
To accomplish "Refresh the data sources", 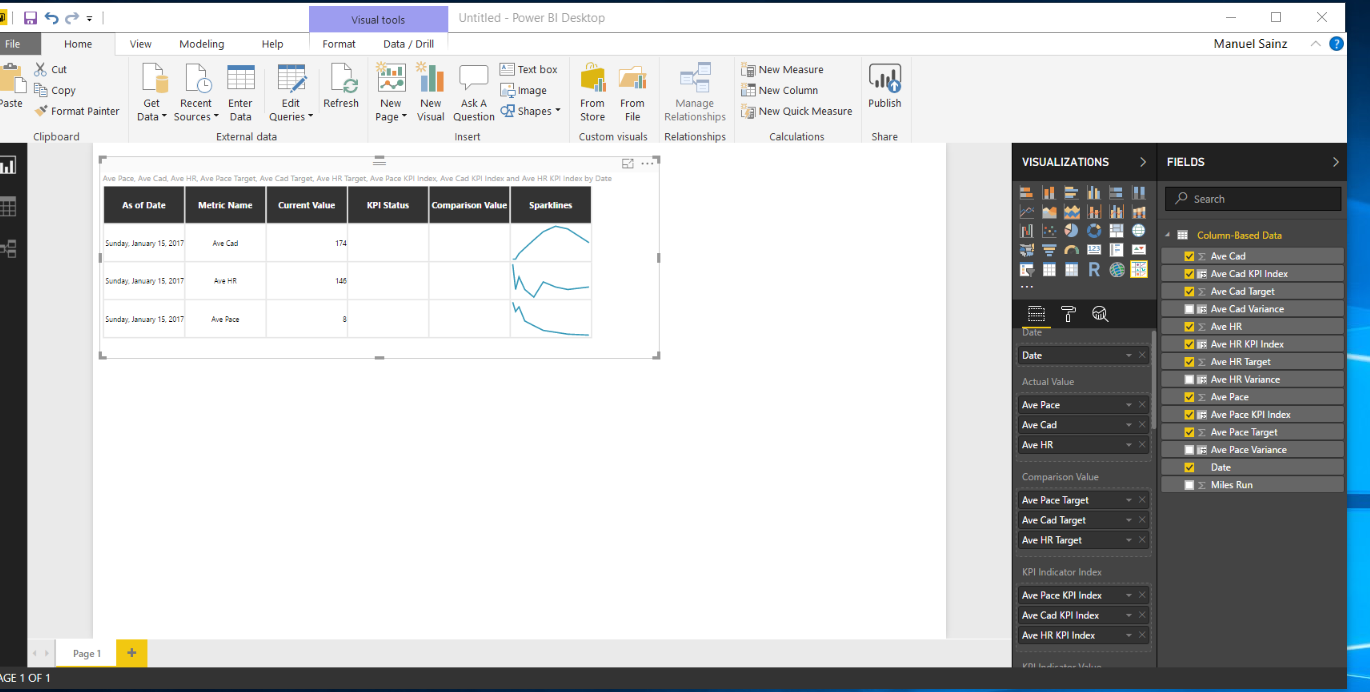I will [341, 87].
